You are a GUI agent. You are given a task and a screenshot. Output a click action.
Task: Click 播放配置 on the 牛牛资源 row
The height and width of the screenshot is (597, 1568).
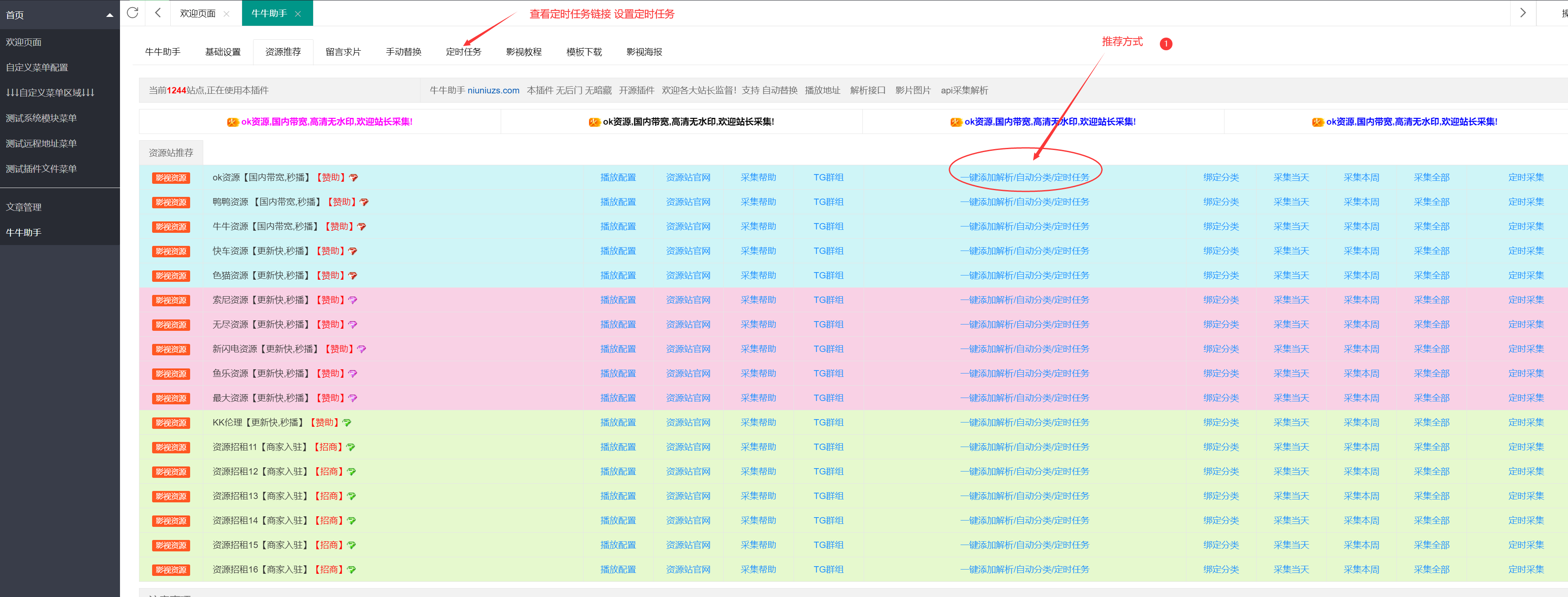click(x=618, y=226)
